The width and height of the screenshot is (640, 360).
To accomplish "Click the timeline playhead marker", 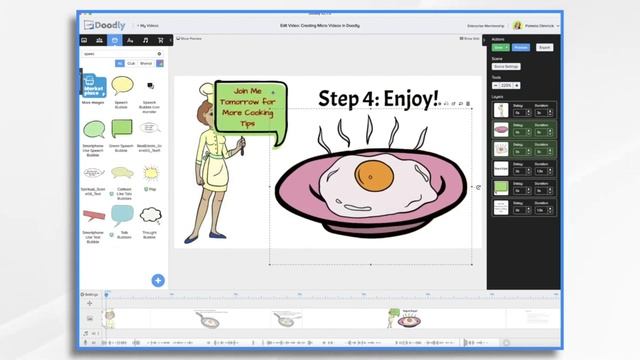I will coord(107,294).
